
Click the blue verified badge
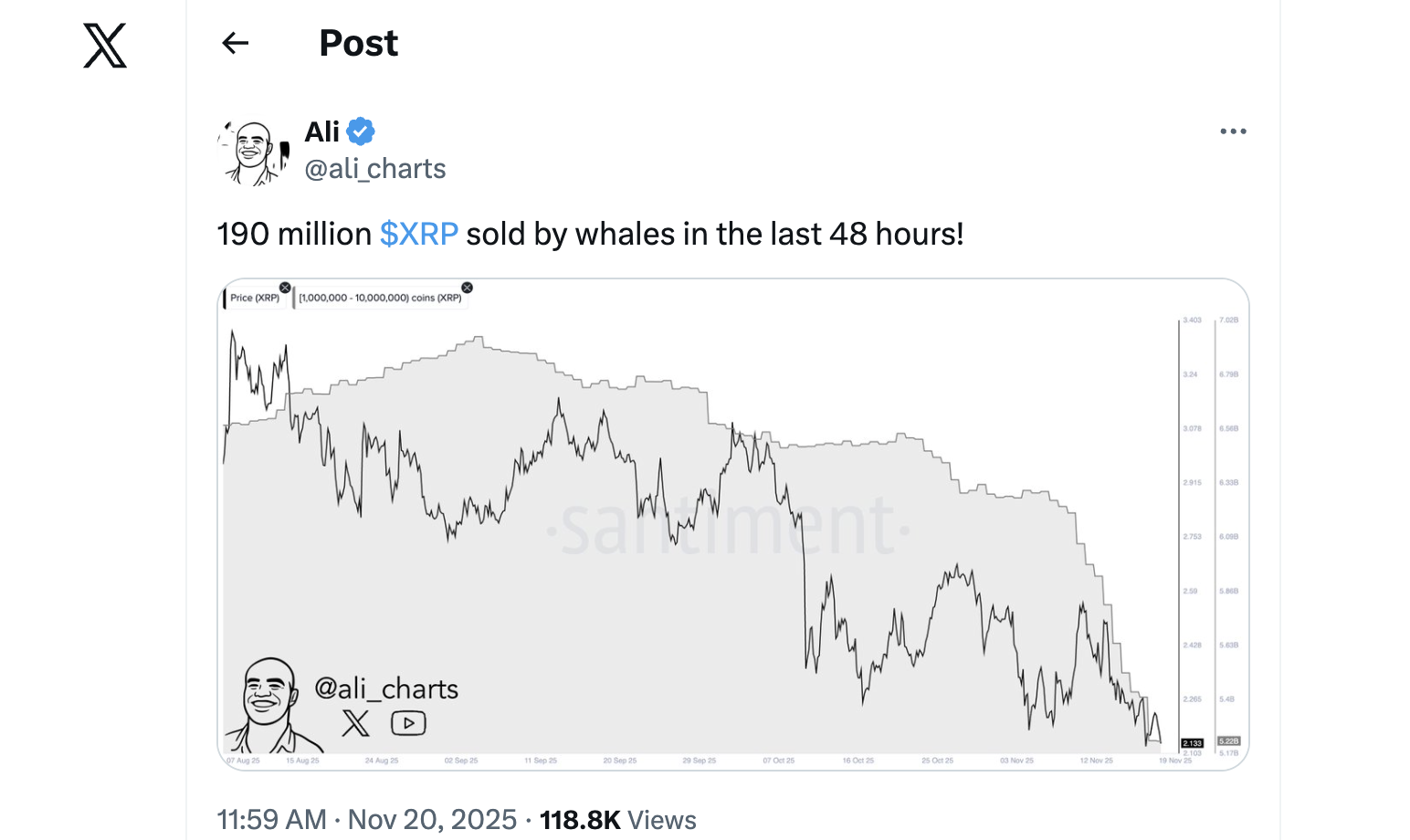[361, 131]
